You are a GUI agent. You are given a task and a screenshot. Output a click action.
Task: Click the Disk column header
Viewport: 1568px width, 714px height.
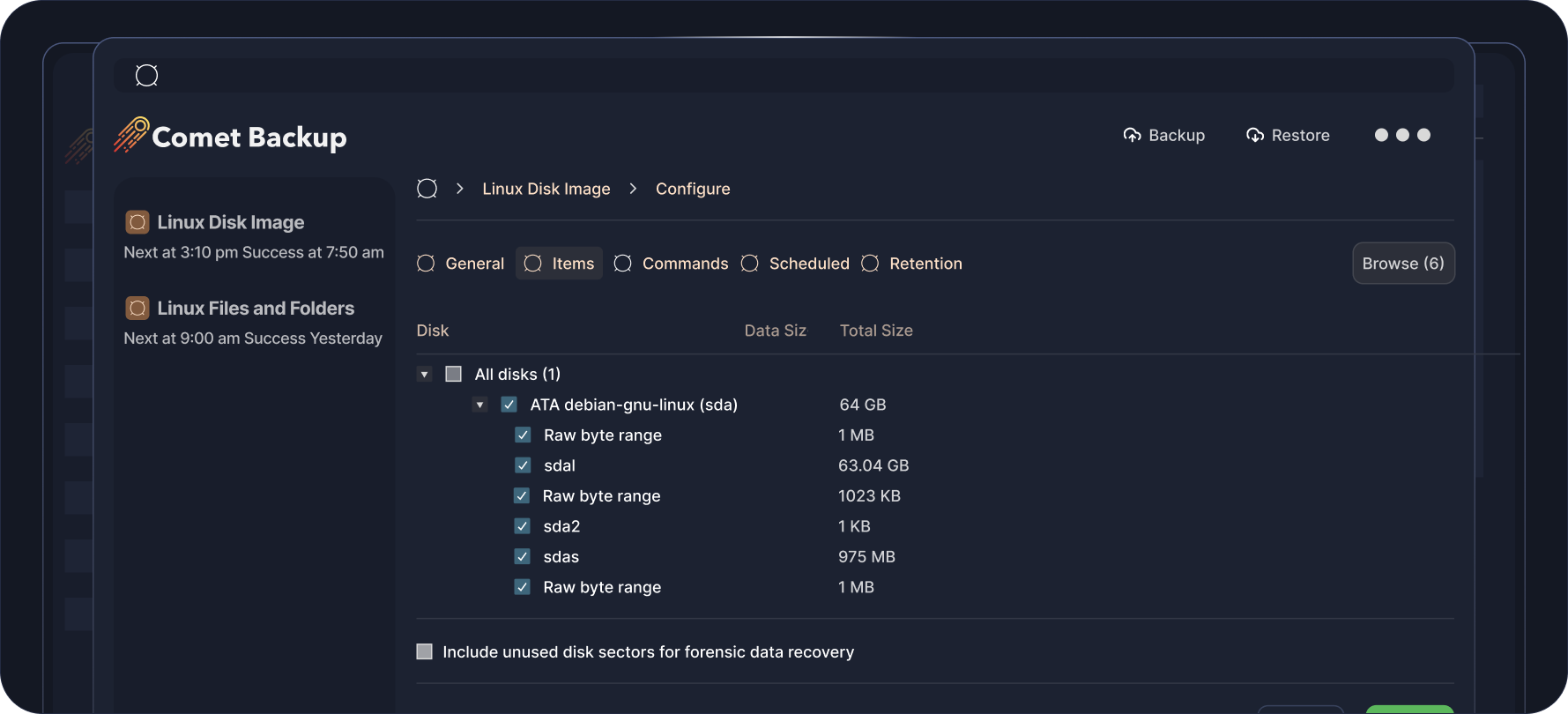(433, 331)
